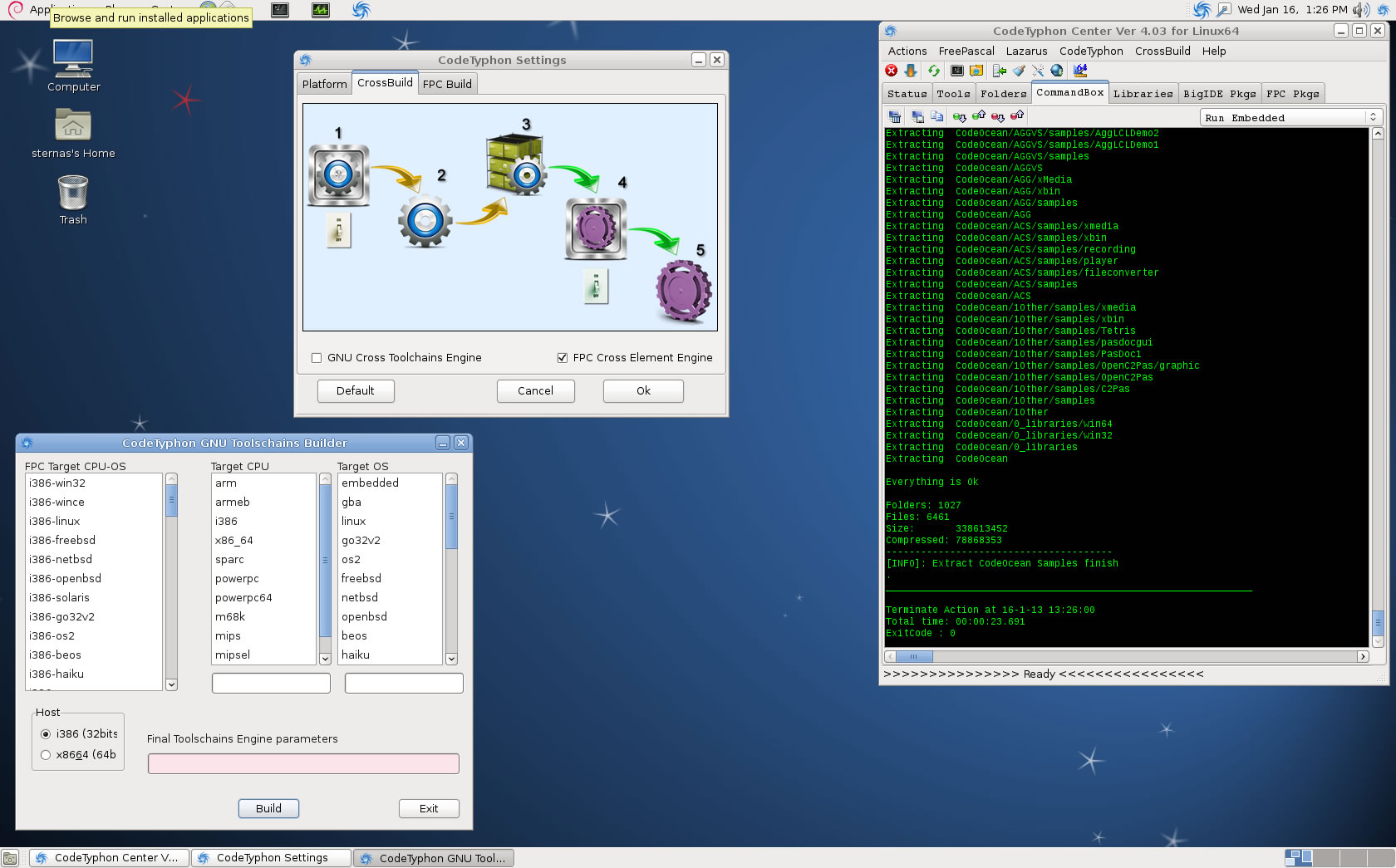The width and height of the screenshot is (1396, 868).
Task: Click the copy documents icon in CommandBox
Action: coord(937,117)
